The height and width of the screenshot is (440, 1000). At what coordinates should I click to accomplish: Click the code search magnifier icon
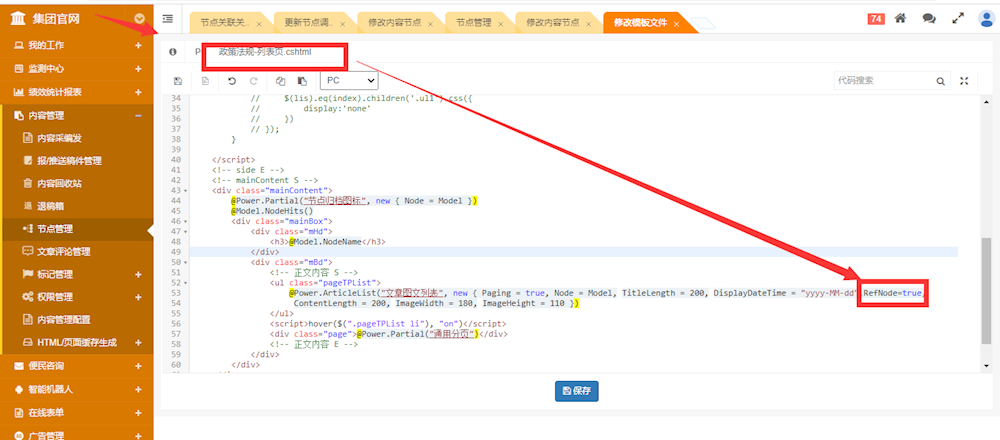(x=940, y=81)
